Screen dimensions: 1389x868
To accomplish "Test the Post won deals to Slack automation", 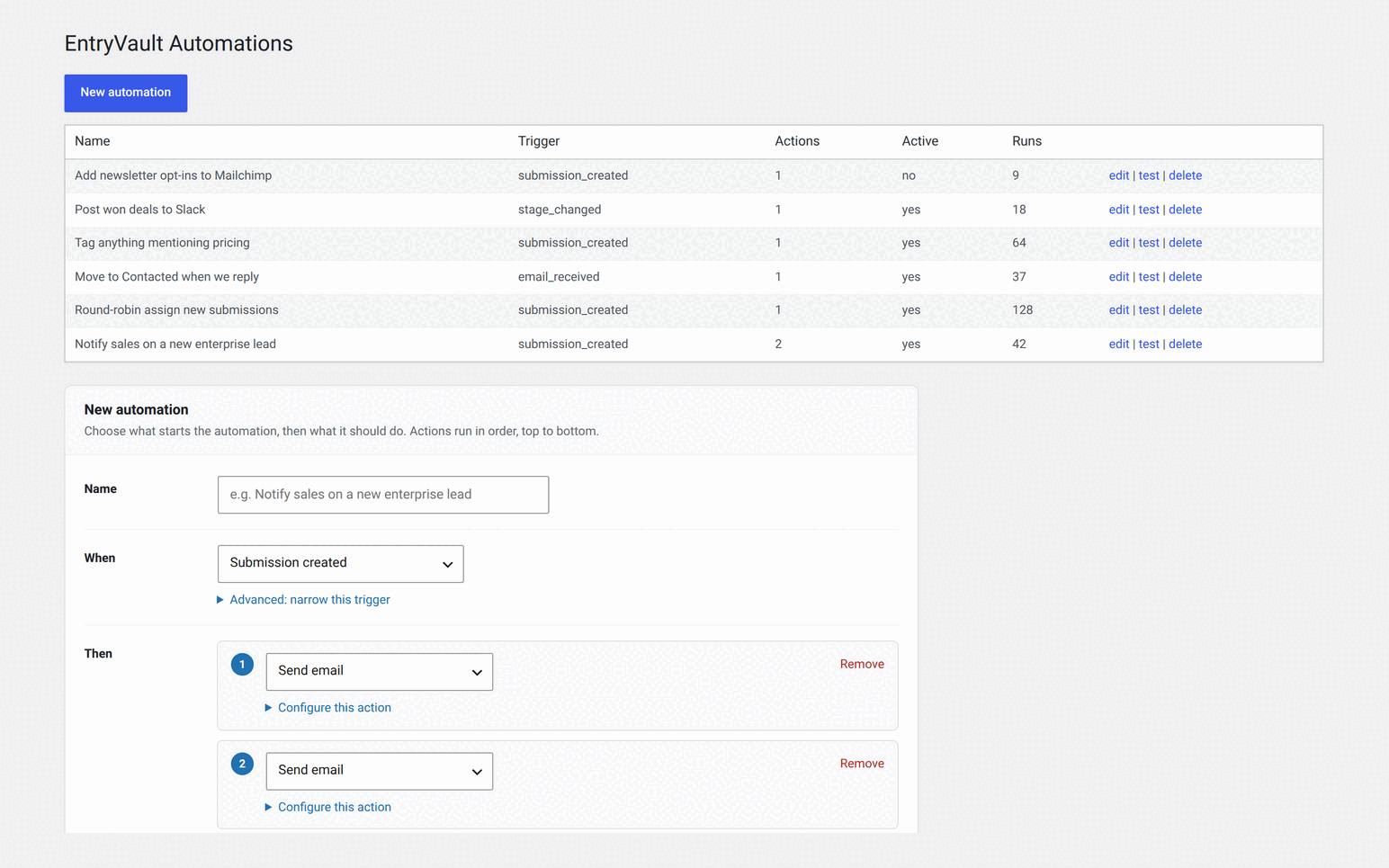I will (x=1149, y=210).
